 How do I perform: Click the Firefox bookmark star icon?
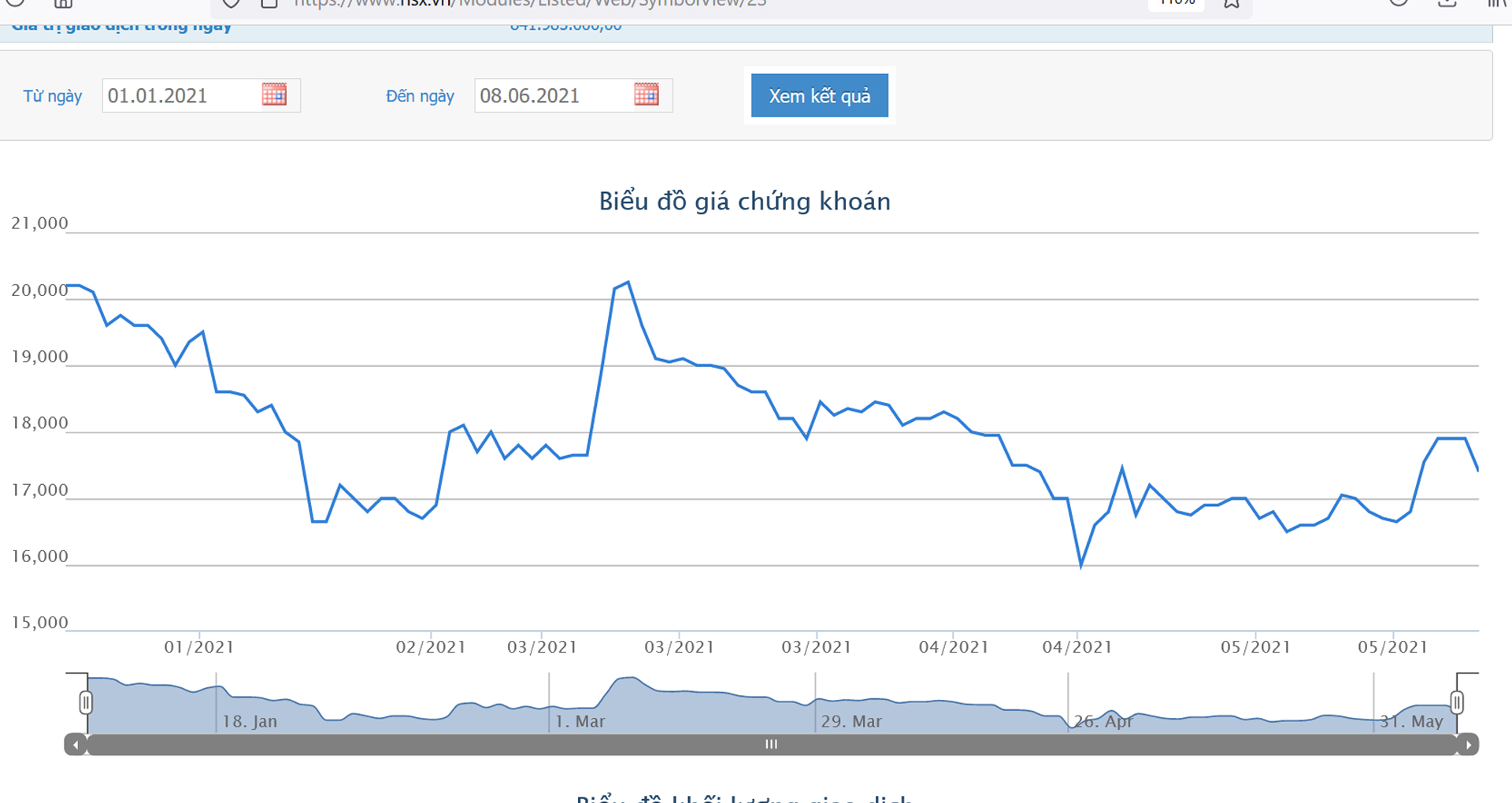click(1232, 4)
